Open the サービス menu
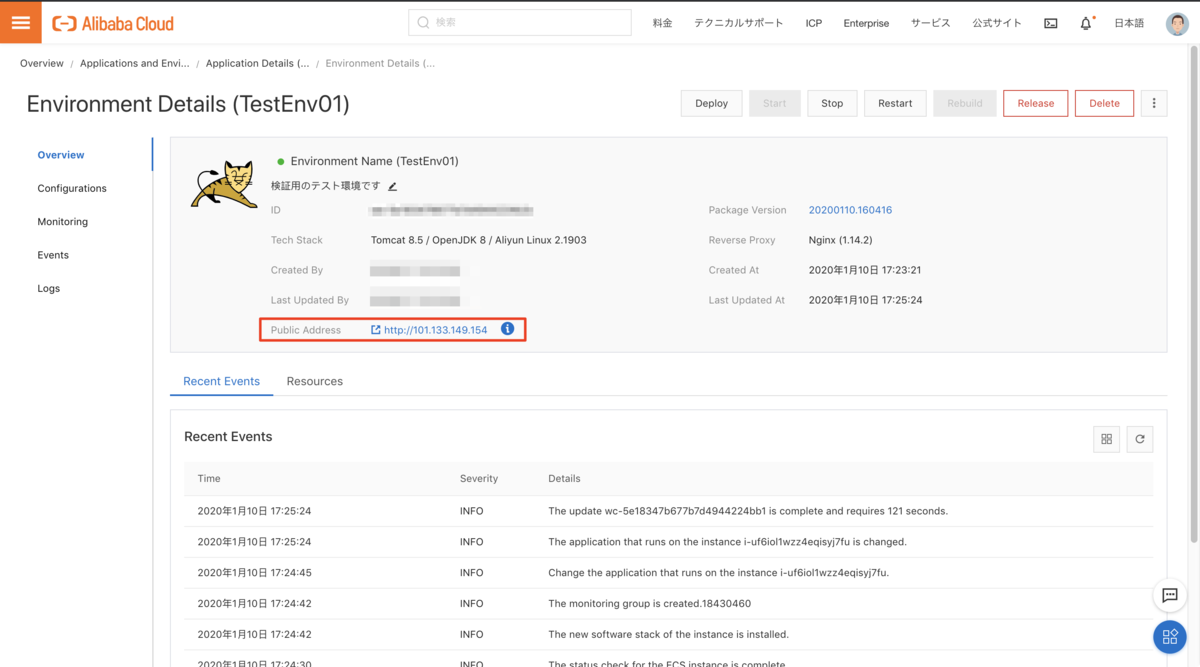The width and height of the screenshot is (1200, 667). click(930, 23)
